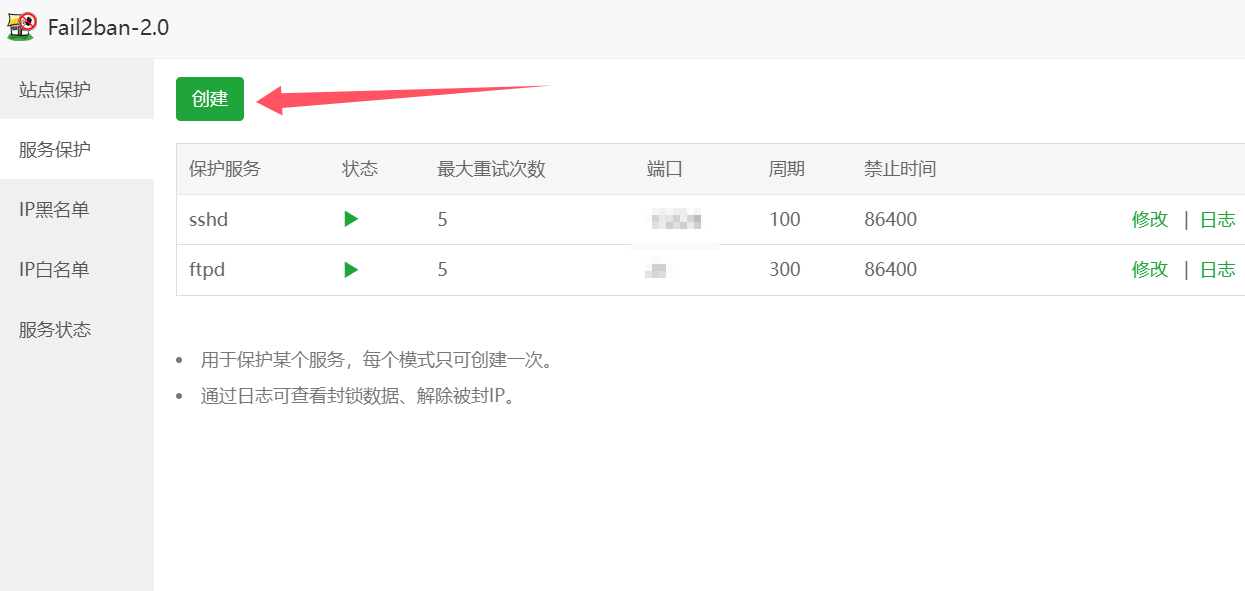Image resolution: width=1245 pixels, height=591 pixels.
Task: Click the green 创建 button
Action: (210, 99)
